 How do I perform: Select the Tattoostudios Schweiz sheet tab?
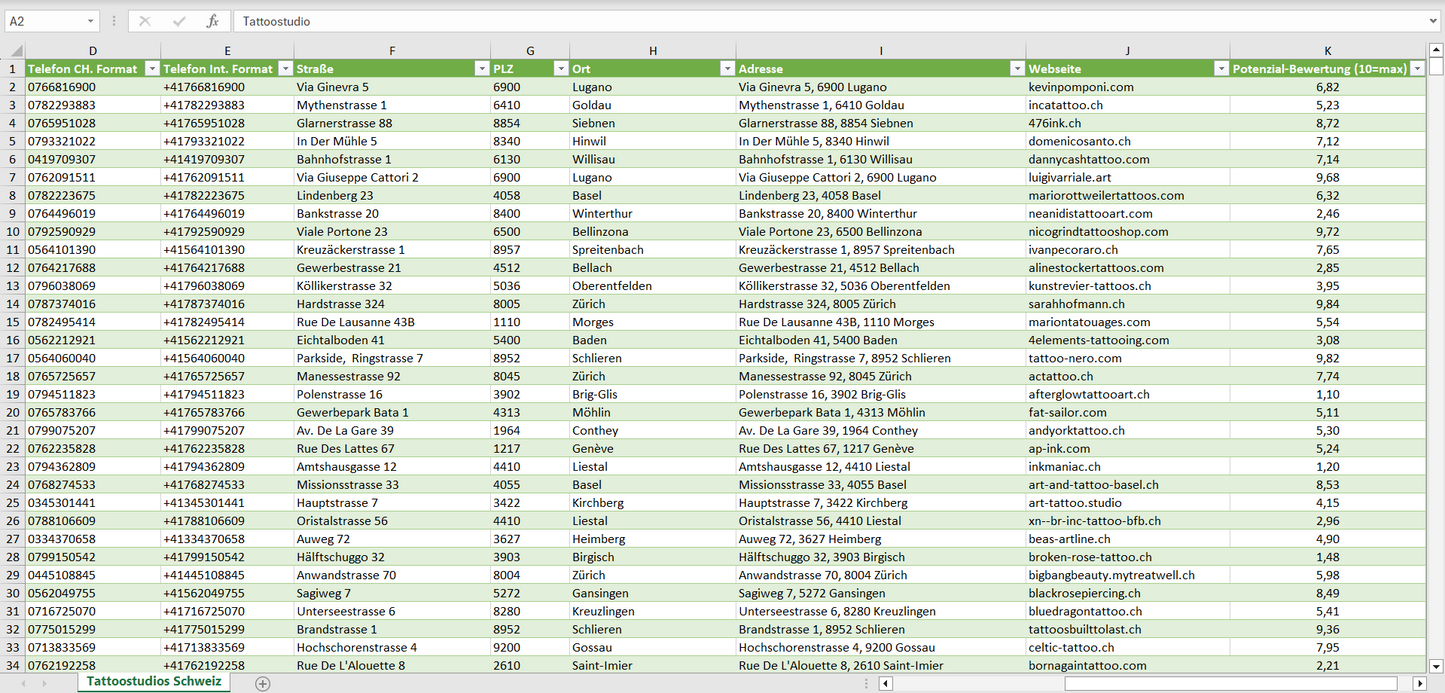point(154,681)
